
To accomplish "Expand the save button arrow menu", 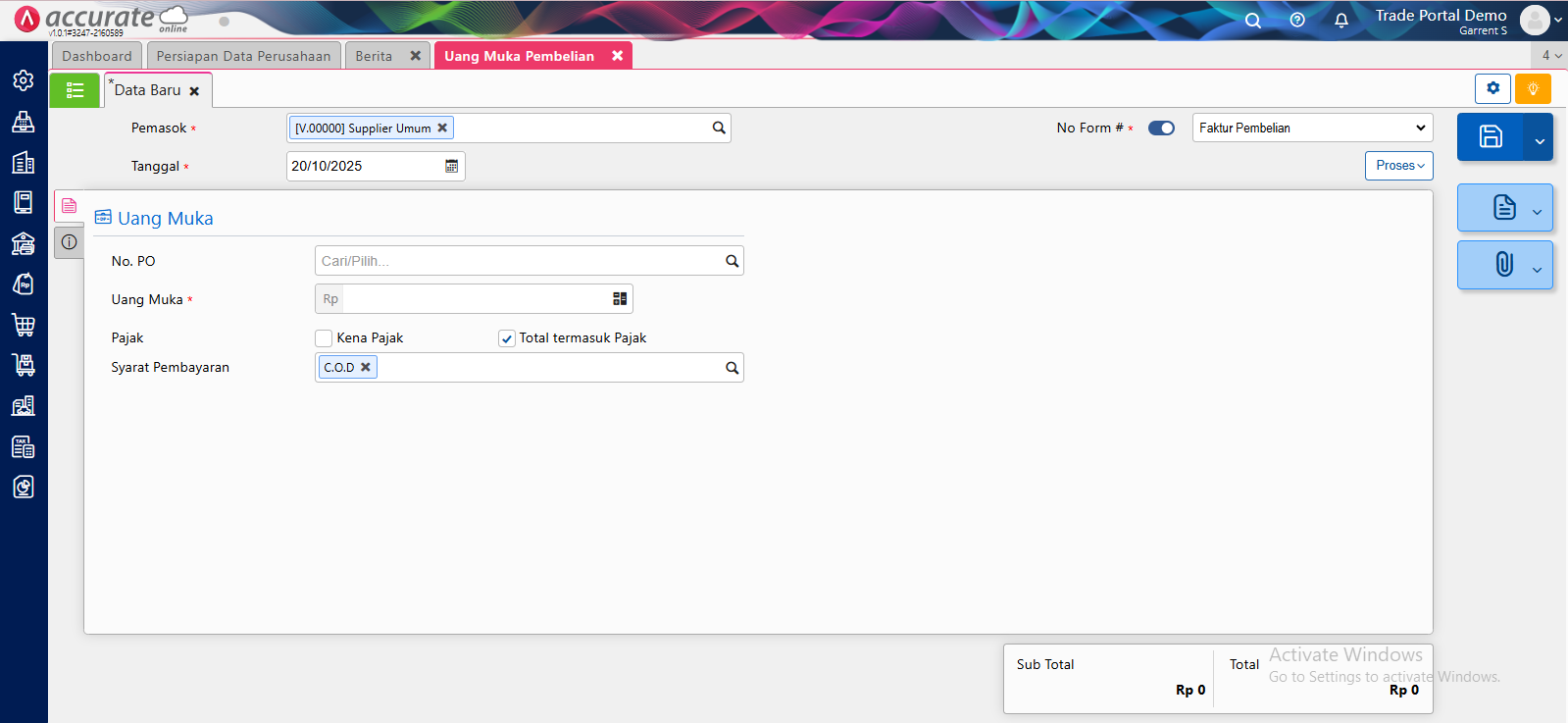I will (1539, 140).
